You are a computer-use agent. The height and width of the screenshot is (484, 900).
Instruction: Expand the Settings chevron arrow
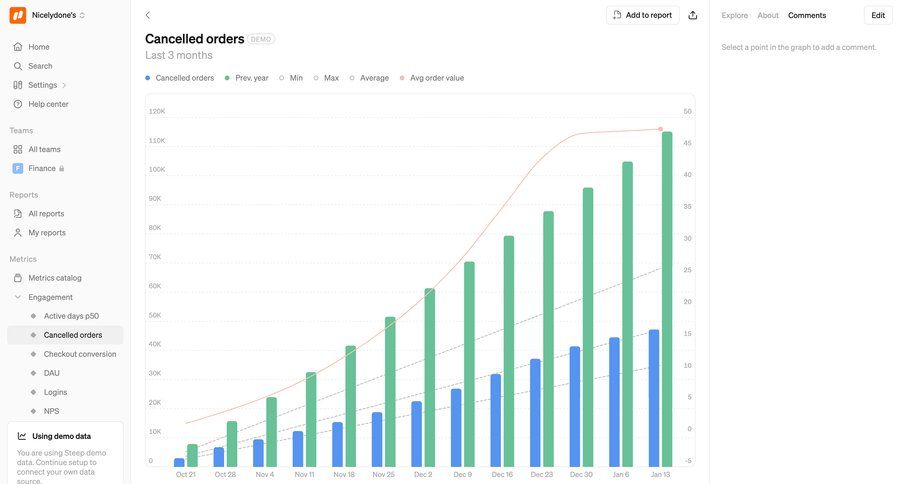64,85
